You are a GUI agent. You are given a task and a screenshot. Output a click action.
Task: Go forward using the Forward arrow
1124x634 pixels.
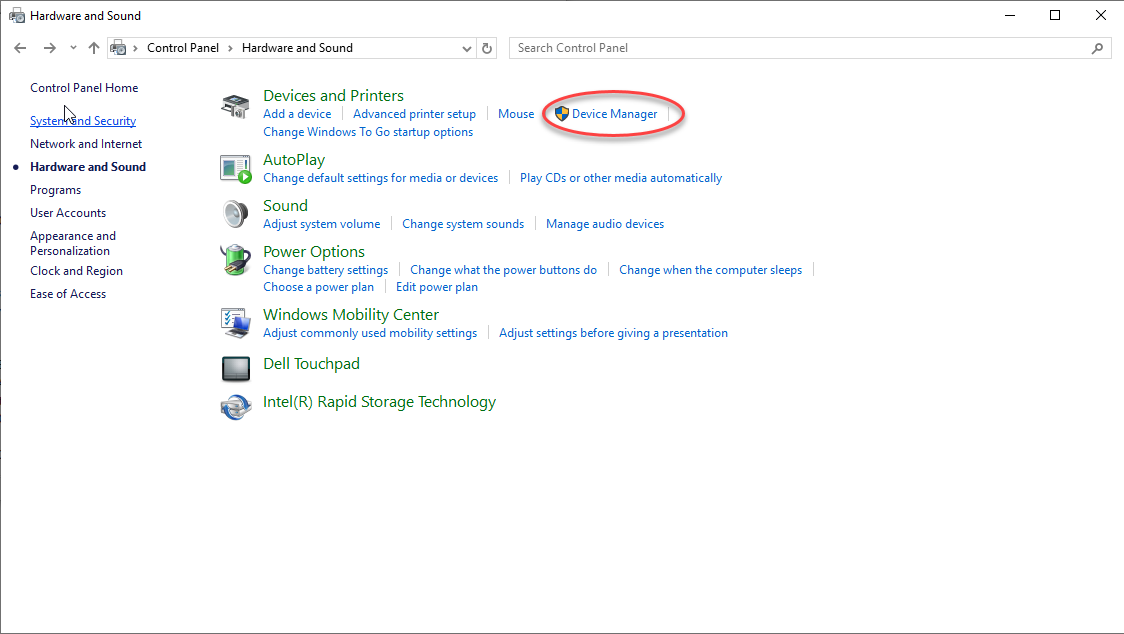pos(49,48)
